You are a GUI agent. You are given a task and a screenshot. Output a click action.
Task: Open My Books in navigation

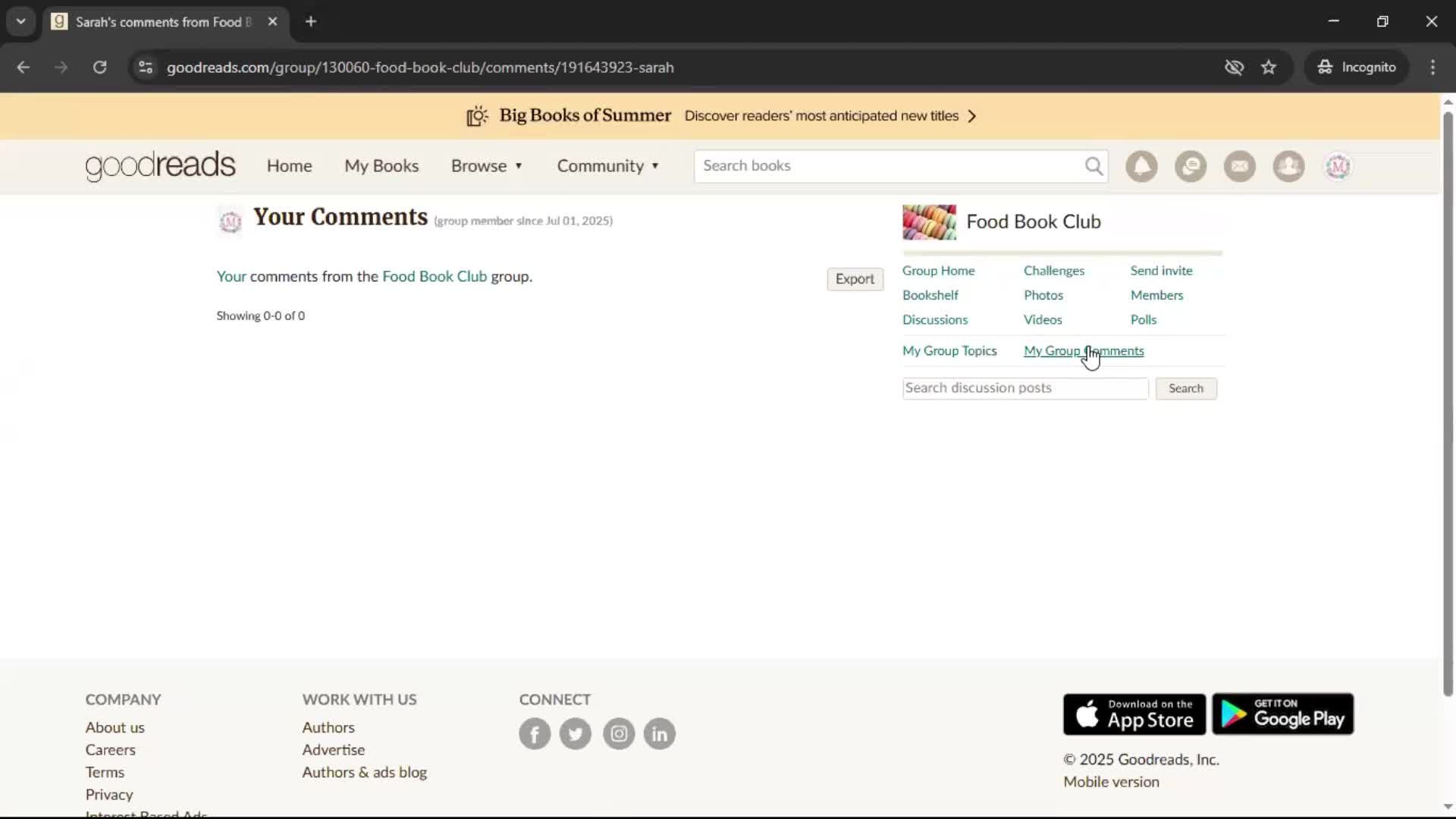[381, 166]
